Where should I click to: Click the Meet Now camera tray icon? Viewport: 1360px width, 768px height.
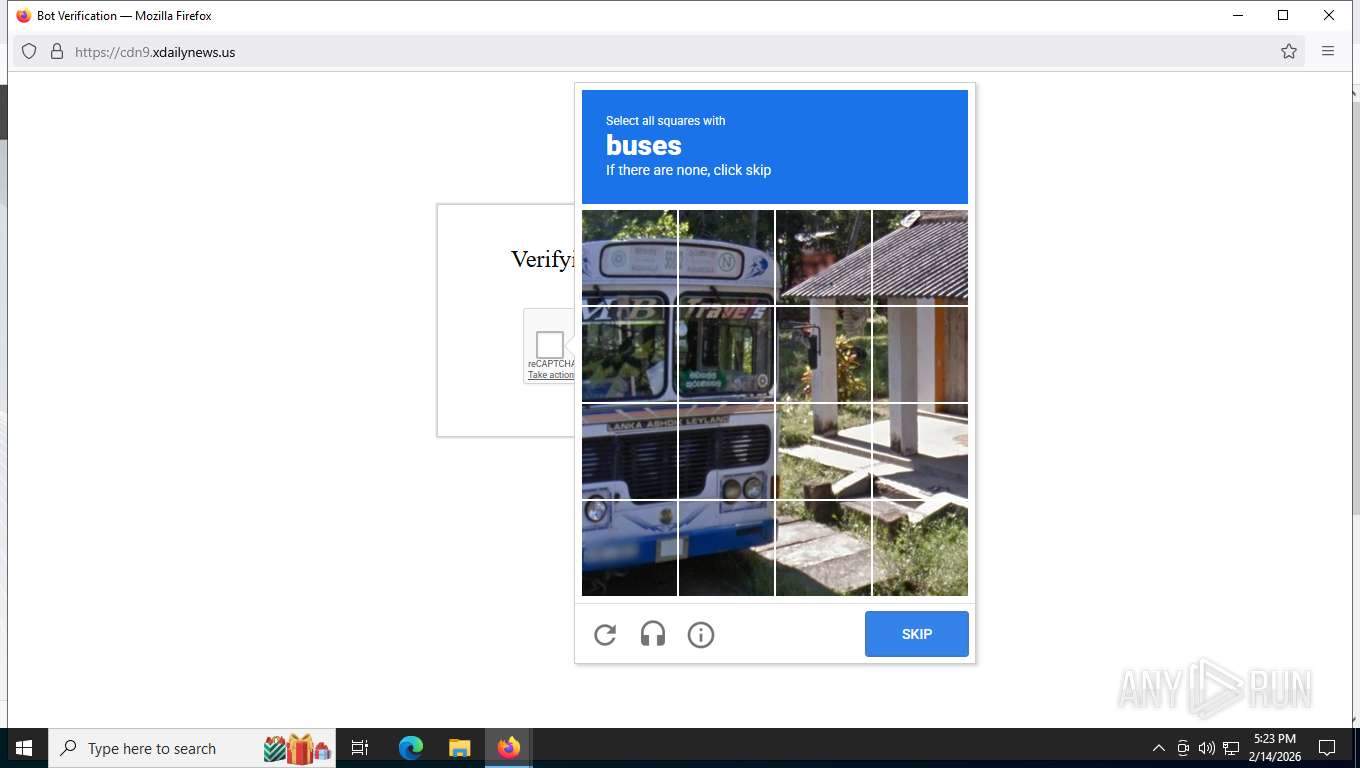point(1183,748)
